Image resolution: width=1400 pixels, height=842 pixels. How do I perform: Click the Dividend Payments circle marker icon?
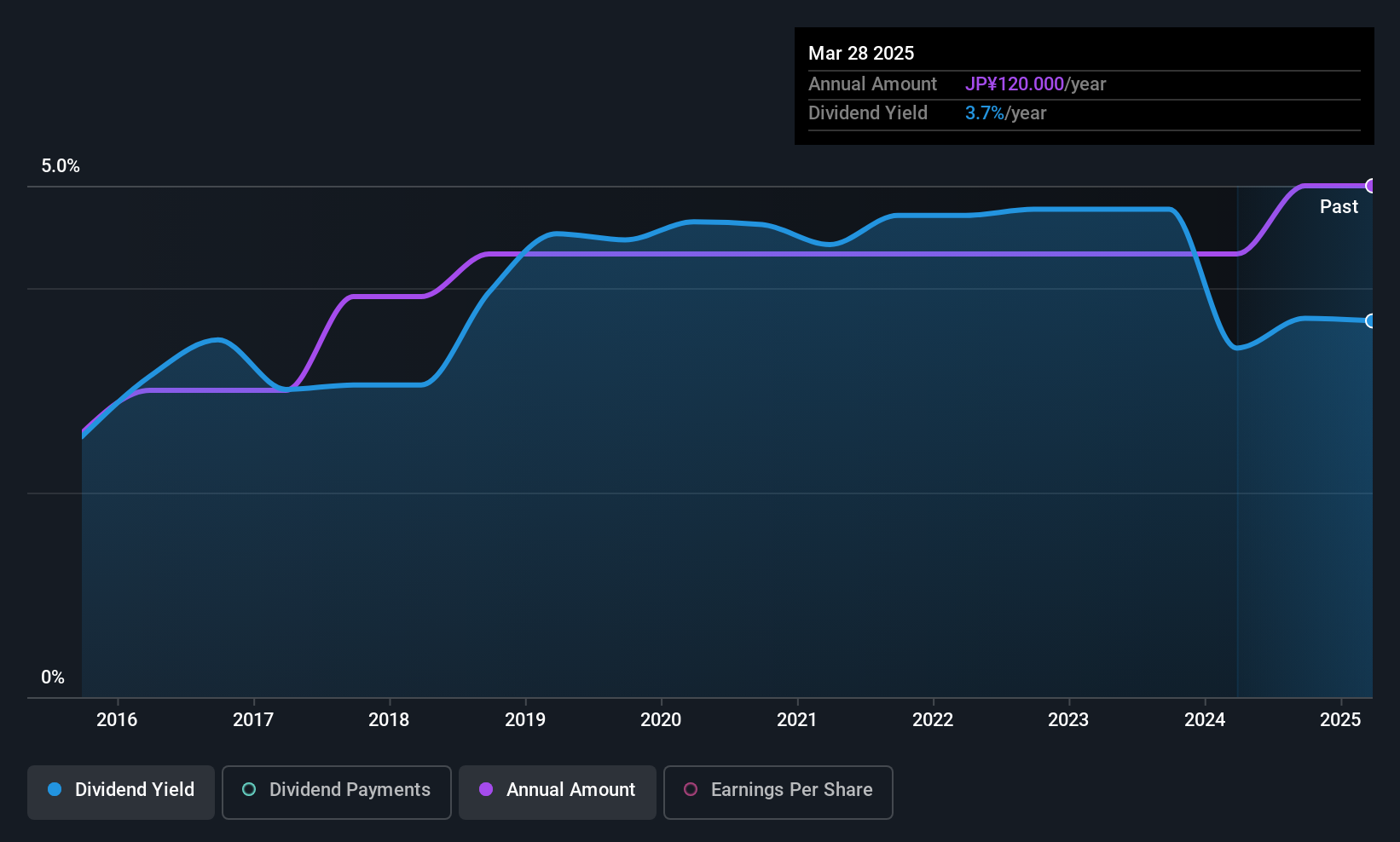[248, 790]
